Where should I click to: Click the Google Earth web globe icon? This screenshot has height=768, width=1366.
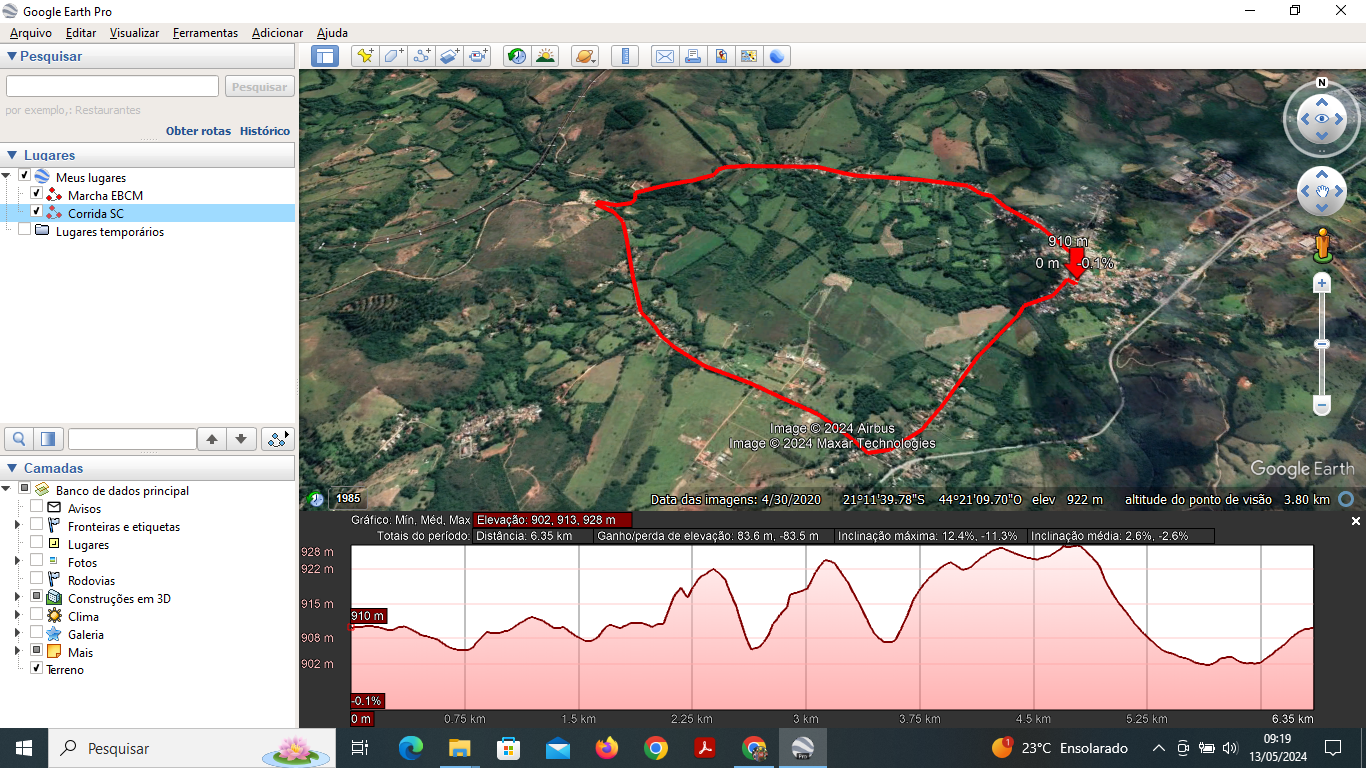pos(777,56)
